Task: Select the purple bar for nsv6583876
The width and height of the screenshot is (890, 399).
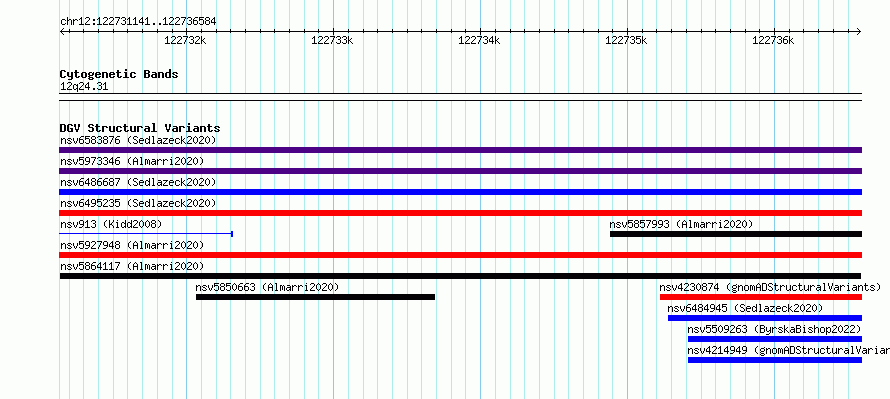Action: tap(460, 150)
